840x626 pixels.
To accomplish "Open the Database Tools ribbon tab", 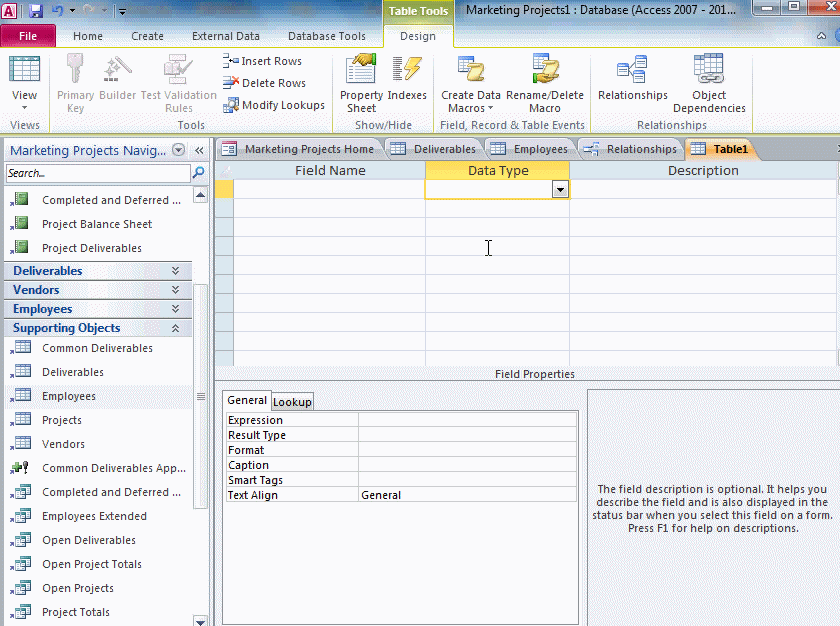I will point(326,36).
